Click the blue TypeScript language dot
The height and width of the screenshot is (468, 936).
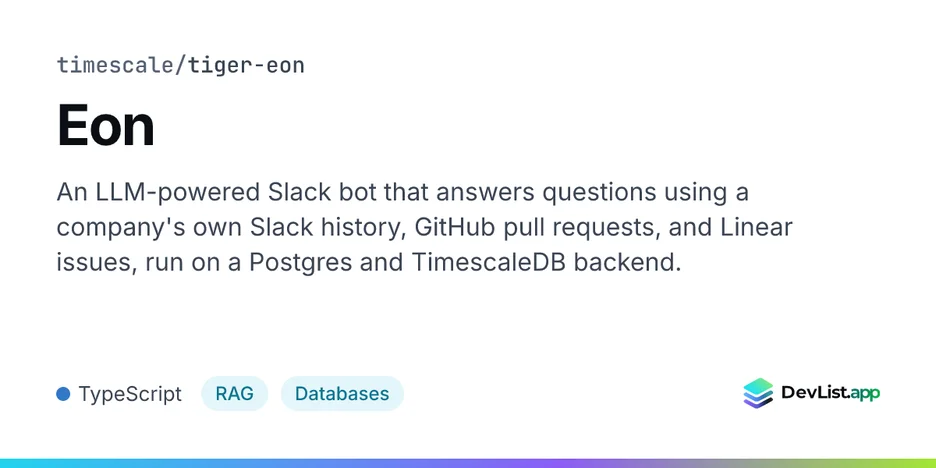(63, 394)
